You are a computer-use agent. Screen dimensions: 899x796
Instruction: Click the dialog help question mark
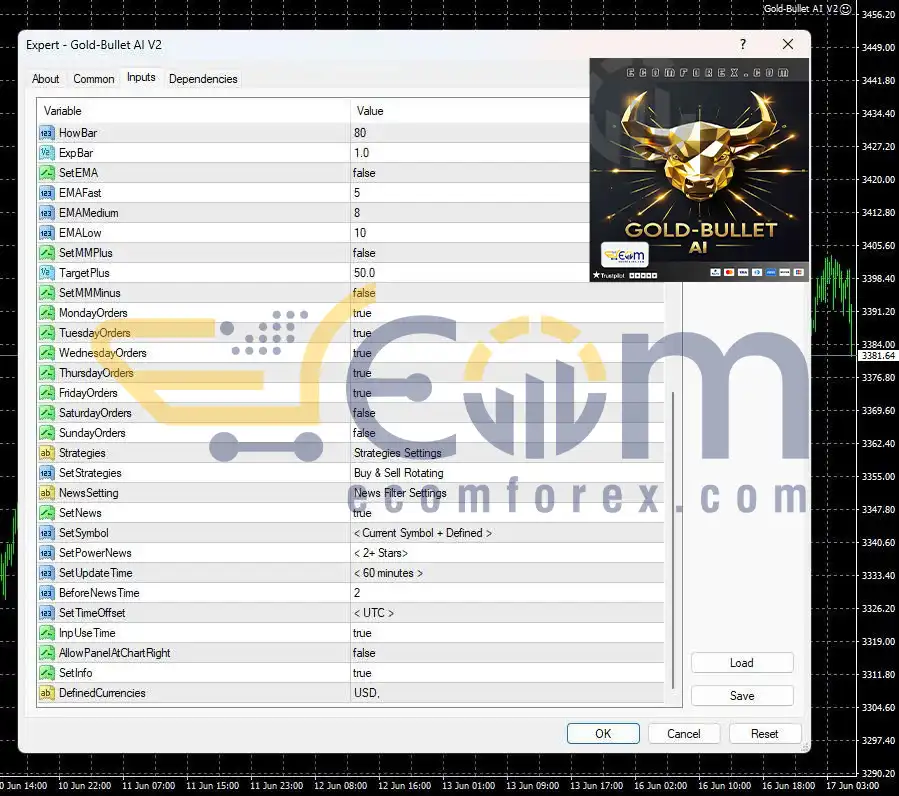click(743, 44)
